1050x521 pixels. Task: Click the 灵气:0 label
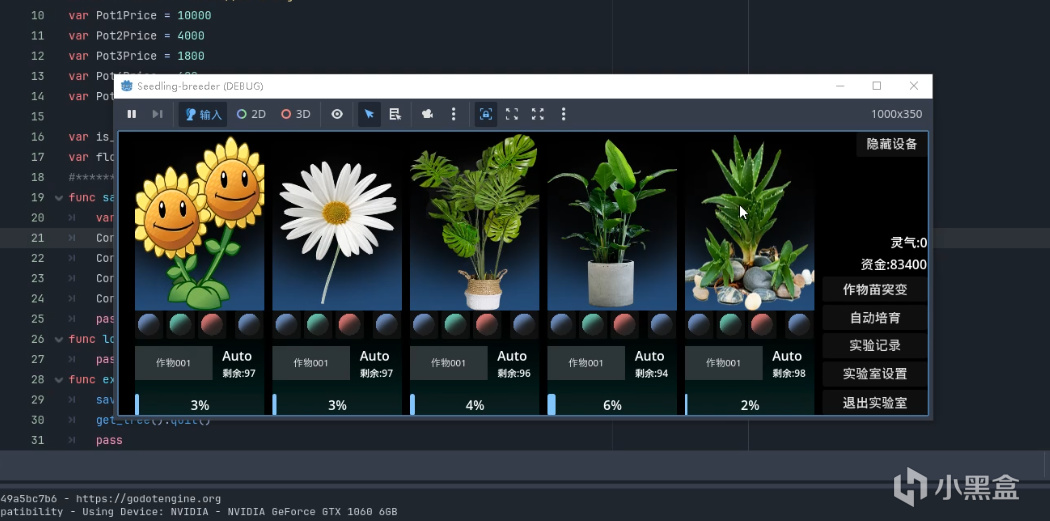(x=909, y=242)
